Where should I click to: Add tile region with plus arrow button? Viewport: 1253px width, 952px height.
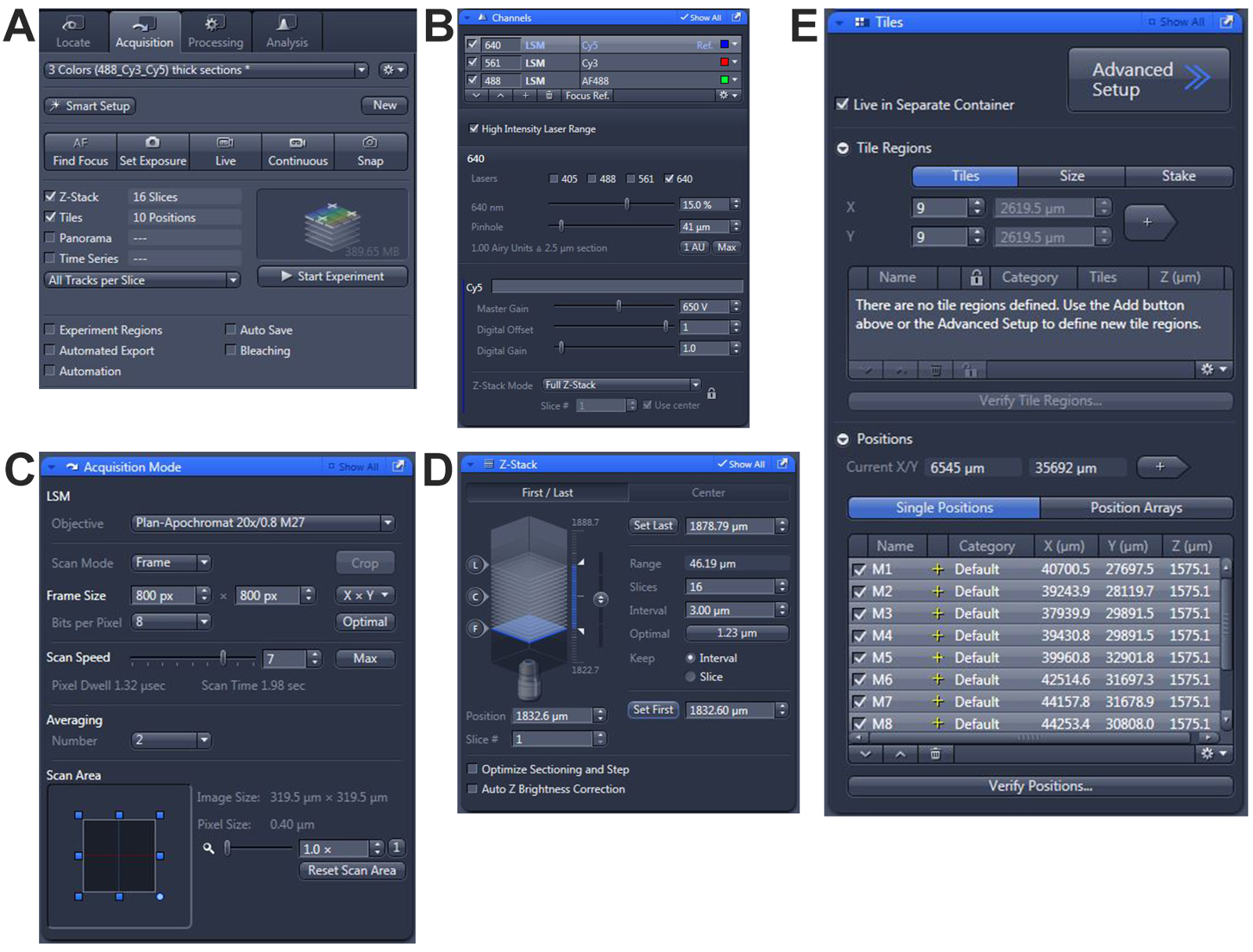coord(1150,222)
